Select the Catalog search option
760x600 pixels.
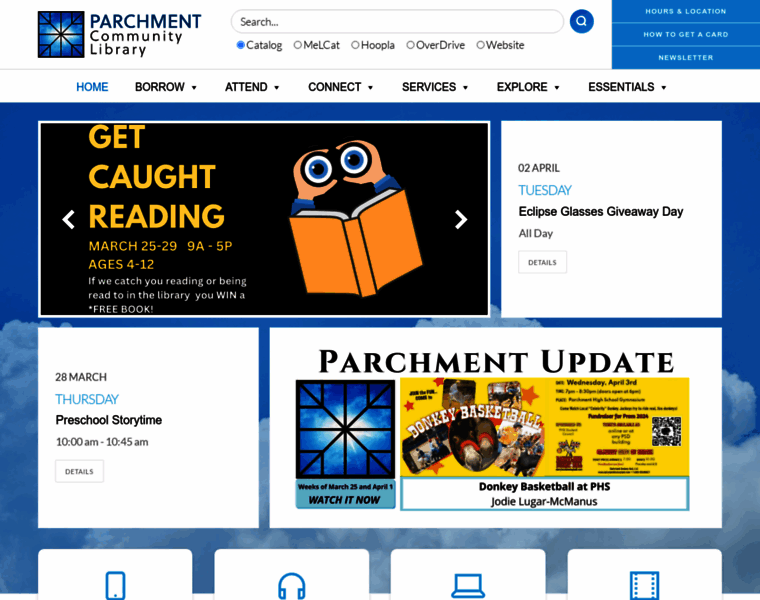240,45
